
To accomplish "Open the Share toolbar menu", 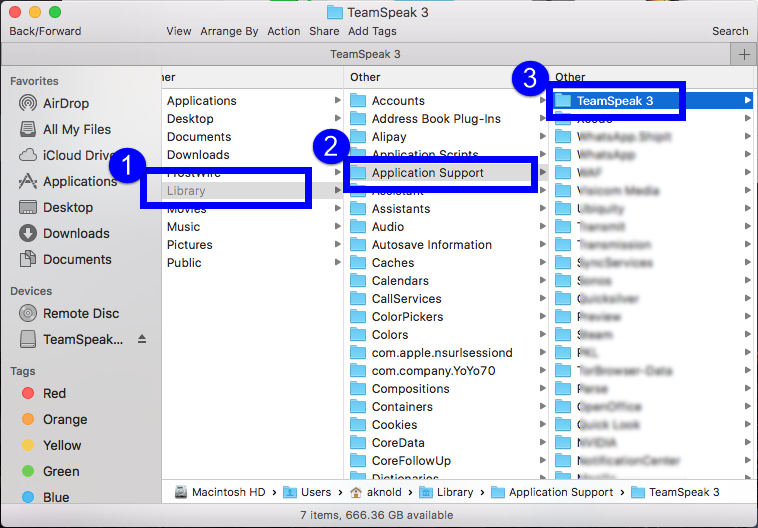I will point(324,31).
